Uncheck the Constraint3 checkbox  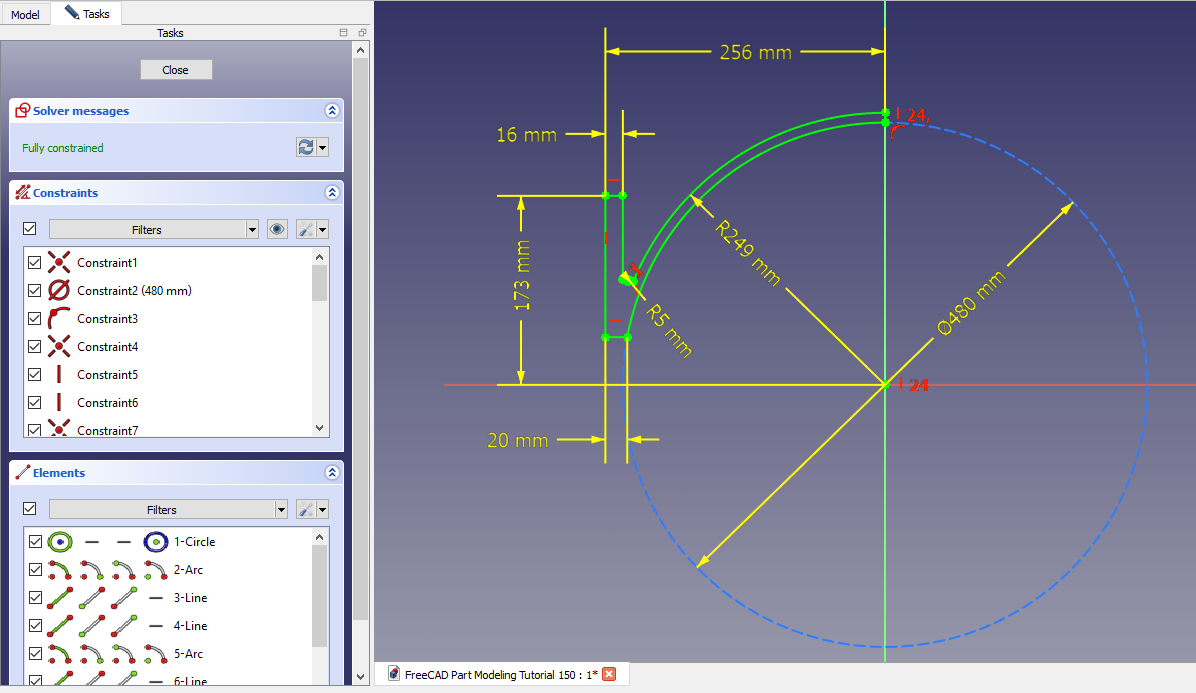click(x=35, y=319)
